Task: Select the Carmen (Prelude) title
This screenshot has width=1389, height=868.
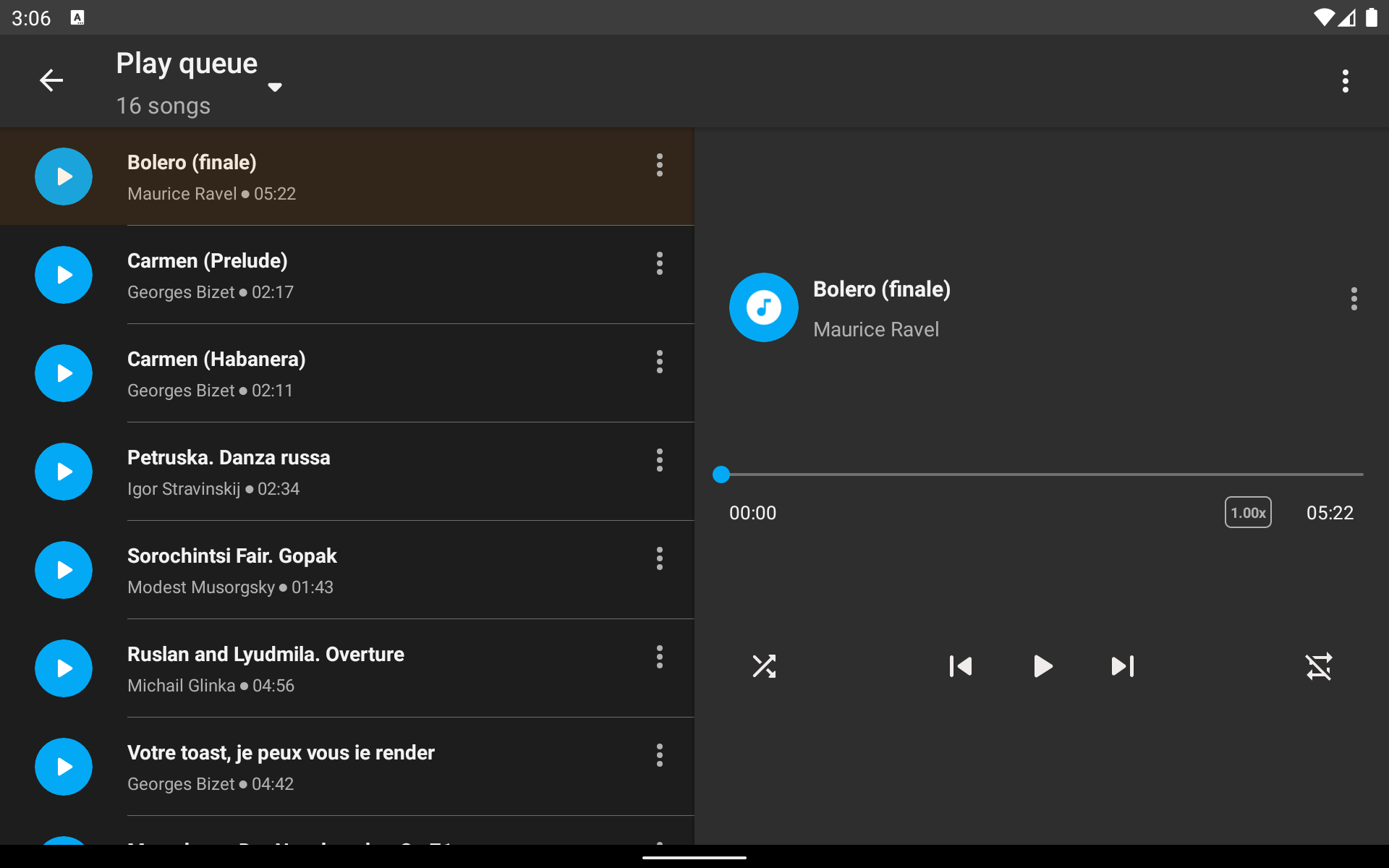Action: pyautogui.click(x=208, y=261)
